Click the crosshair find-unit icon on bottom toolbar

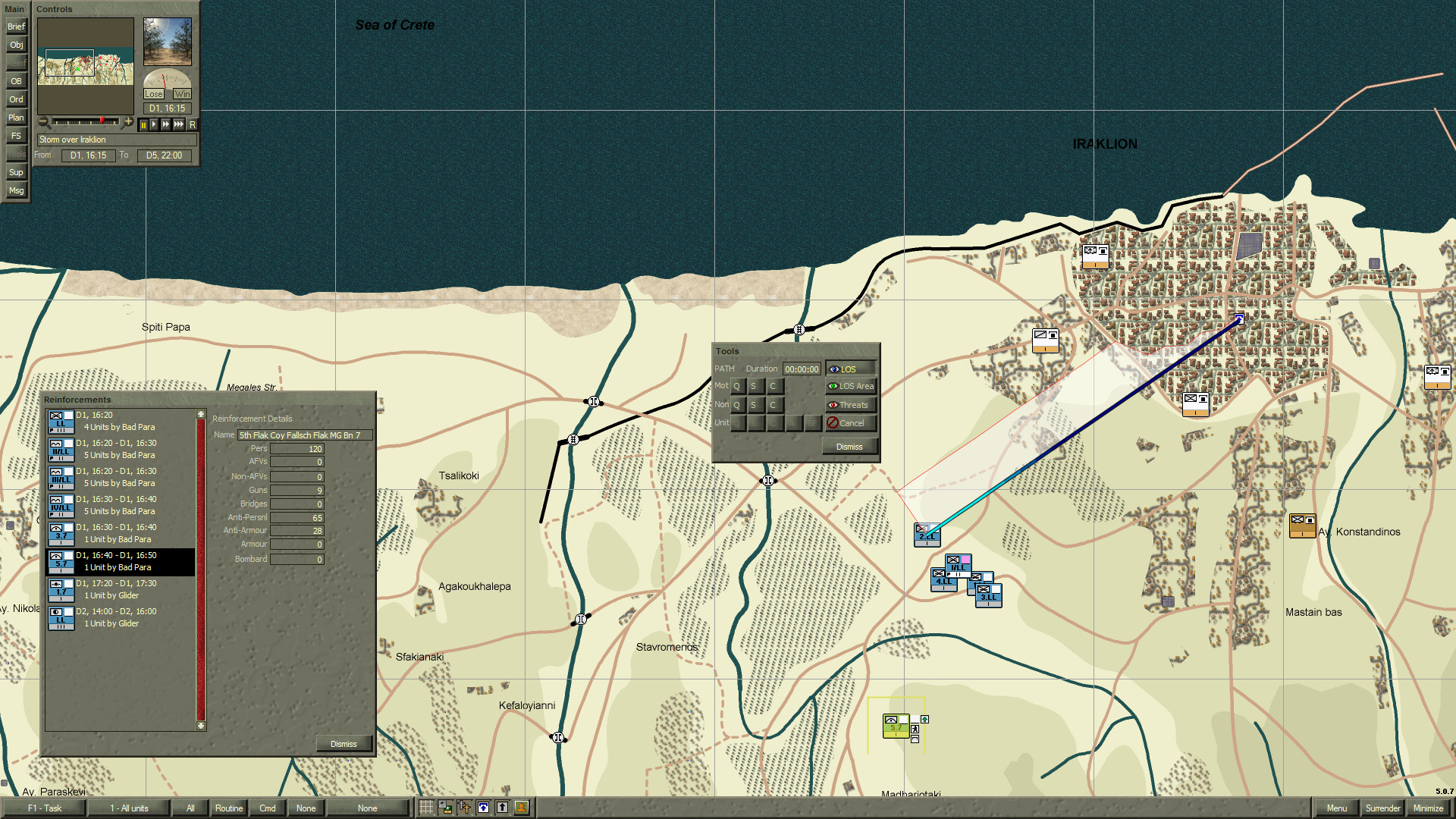[464, 807]
